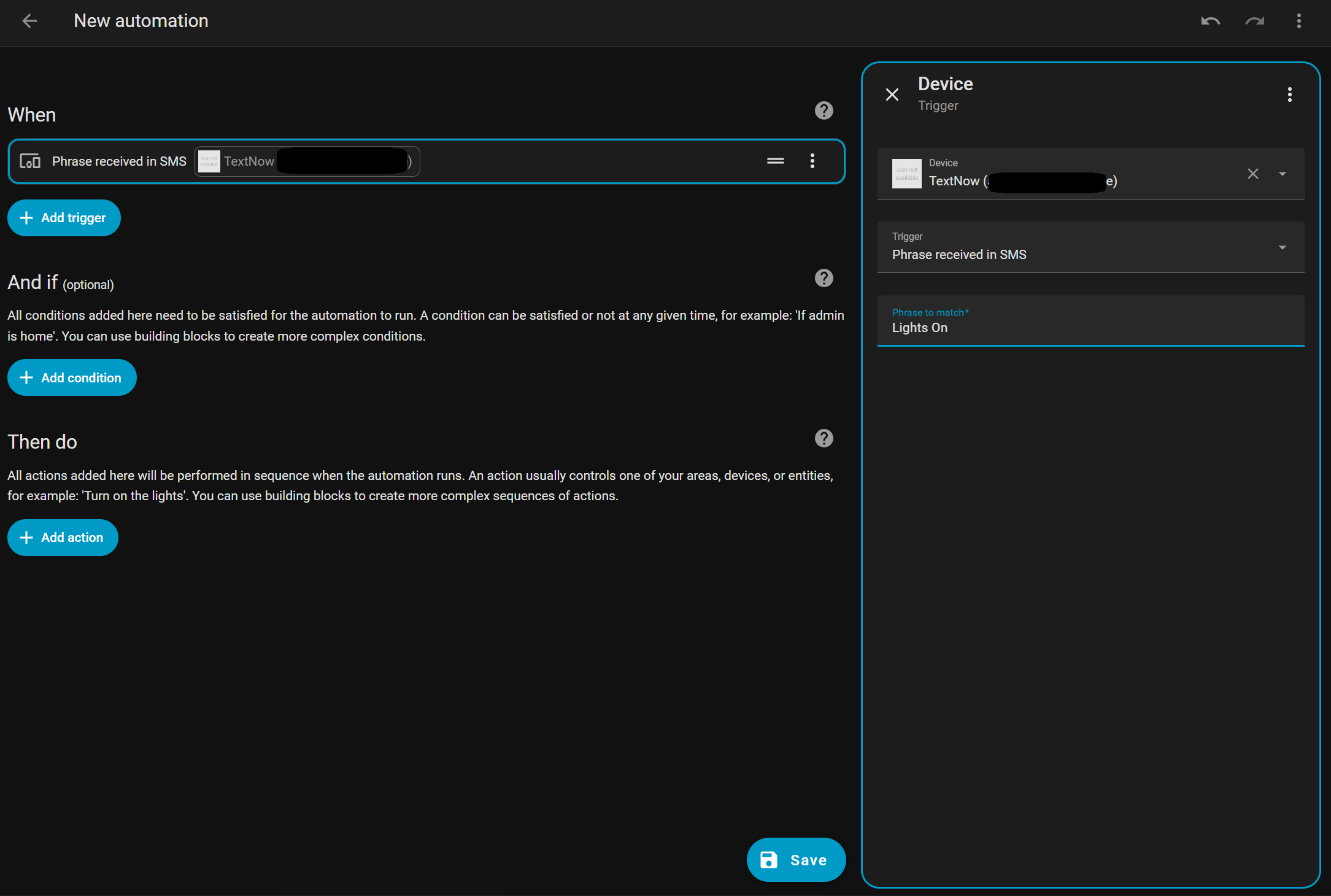Open the automation overflow menu
1331x896 pixels.
pos(1299,21)
